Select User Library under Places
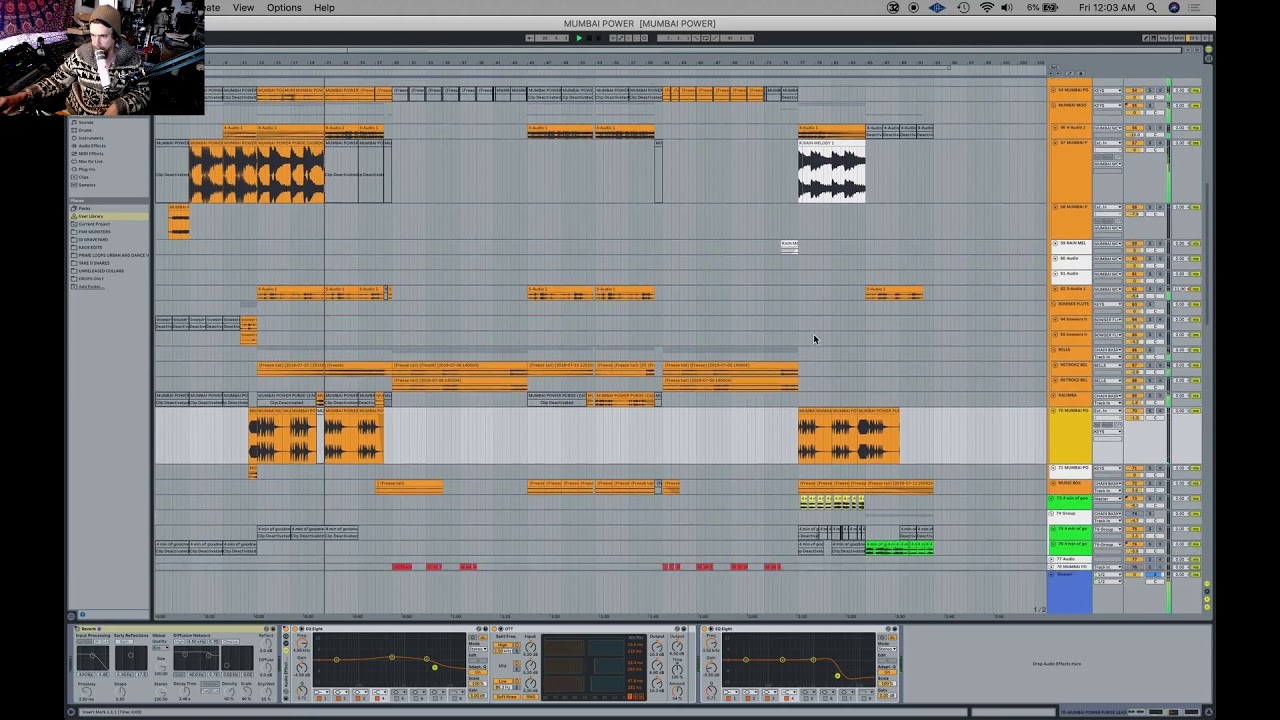The width and height of the screenshot is (1280, 720). point(91,216)
